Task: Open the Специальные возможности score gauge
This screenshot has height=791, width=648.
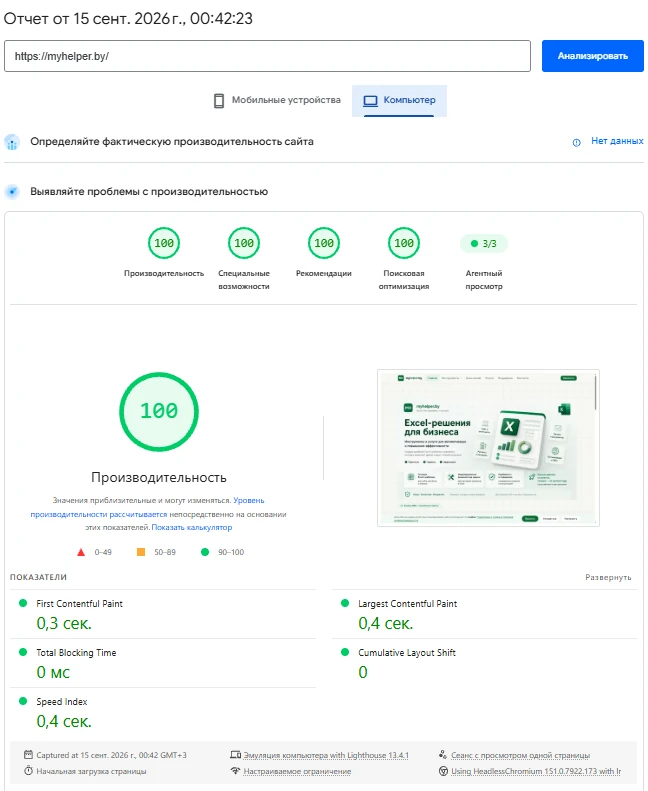Action: coord(244,243)
